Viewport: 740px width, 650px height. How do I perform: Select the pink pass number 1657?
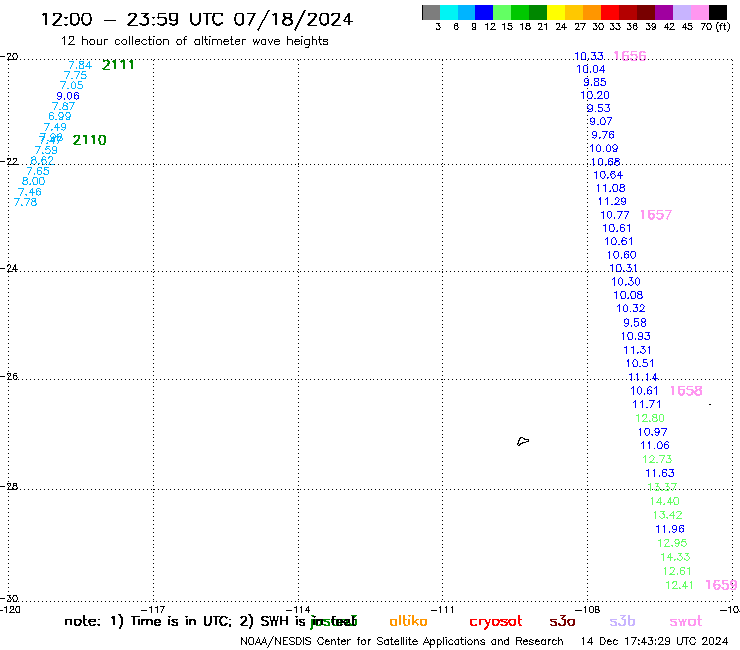(x=656, y=215)
